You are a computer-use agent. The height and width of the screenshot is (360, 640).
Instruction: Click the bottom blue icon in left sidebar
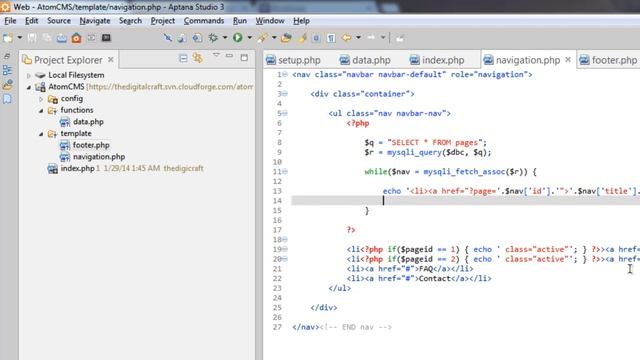tap(7, 99)
